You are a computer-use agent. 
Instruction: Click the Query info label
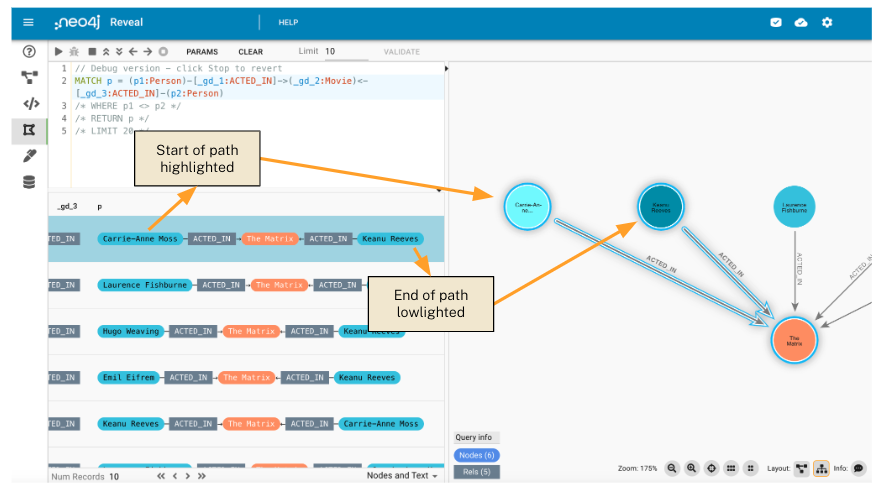coord(474,437)
